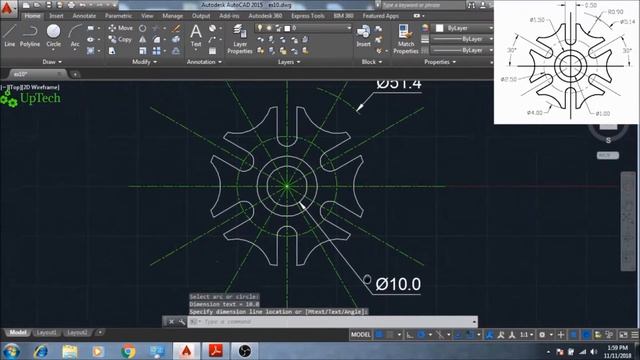Click the object color swatch
This screenshot has height=360, width=640.
439,28
